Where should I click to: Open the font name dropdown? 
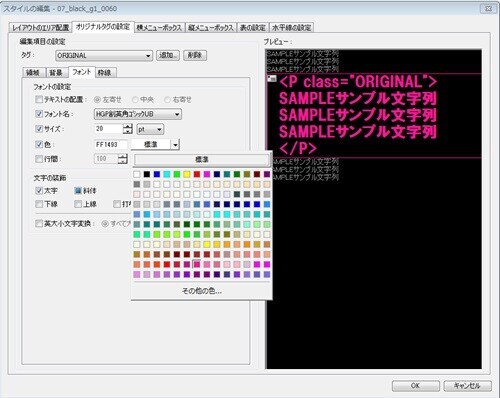click(x=138, y=114)
